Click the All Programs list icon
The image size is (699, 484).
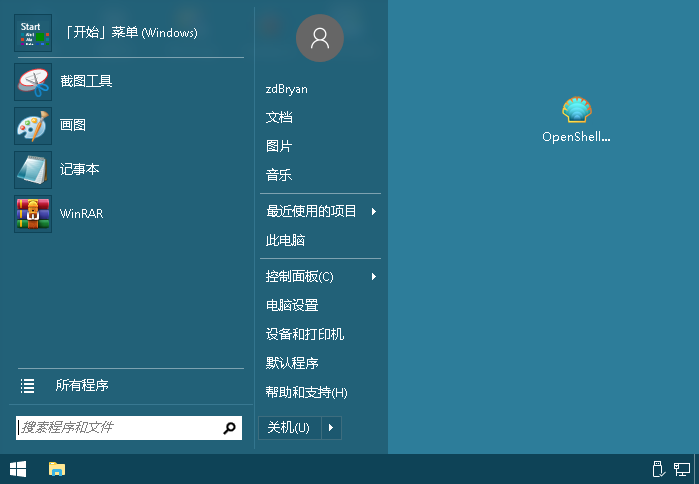[27, 386]
